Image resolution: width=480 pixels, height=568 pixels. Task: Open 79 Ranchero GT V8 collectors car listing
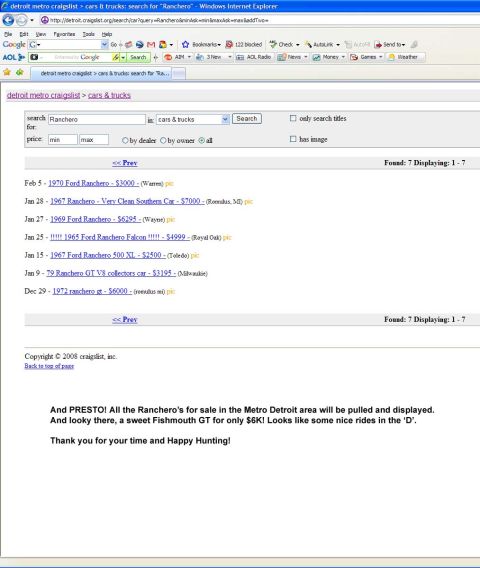point(111,273)
